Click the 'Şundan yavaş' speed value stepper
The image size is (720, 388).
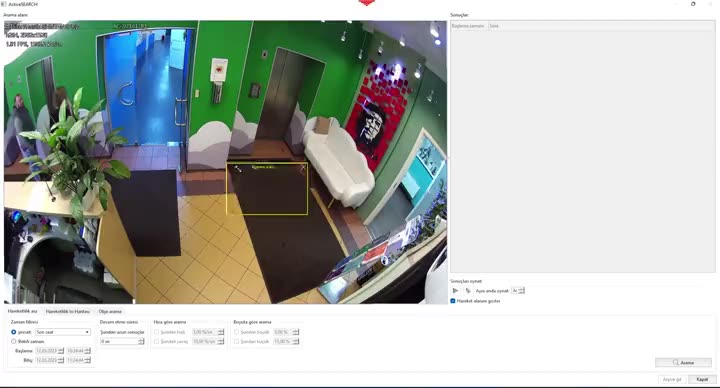(x=221, y=342)
